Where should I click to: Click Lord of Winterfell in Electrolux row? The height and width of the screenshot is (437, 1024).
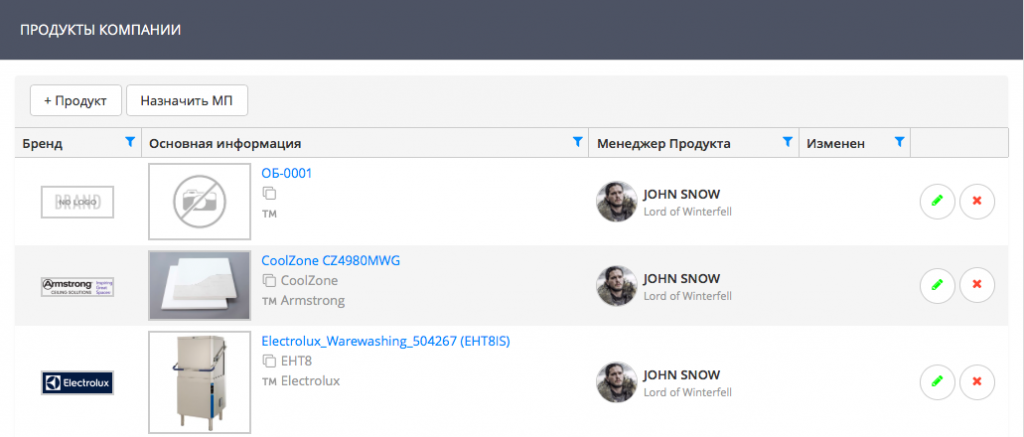pyautogui.click(x=688, y=393)
